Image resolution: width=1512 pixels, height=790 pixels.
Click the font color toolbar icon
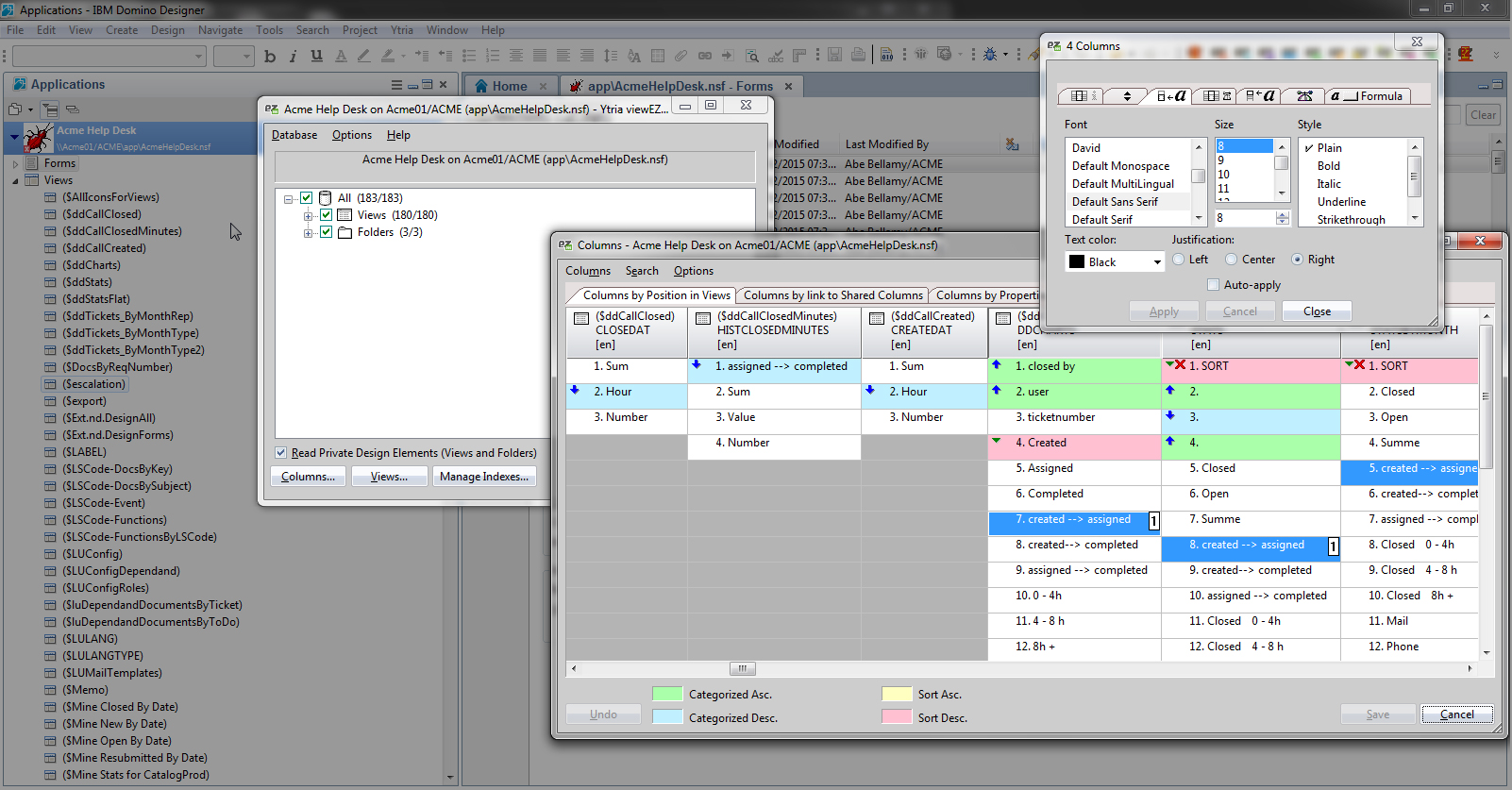pyautogui.click(x=341, y=56)
